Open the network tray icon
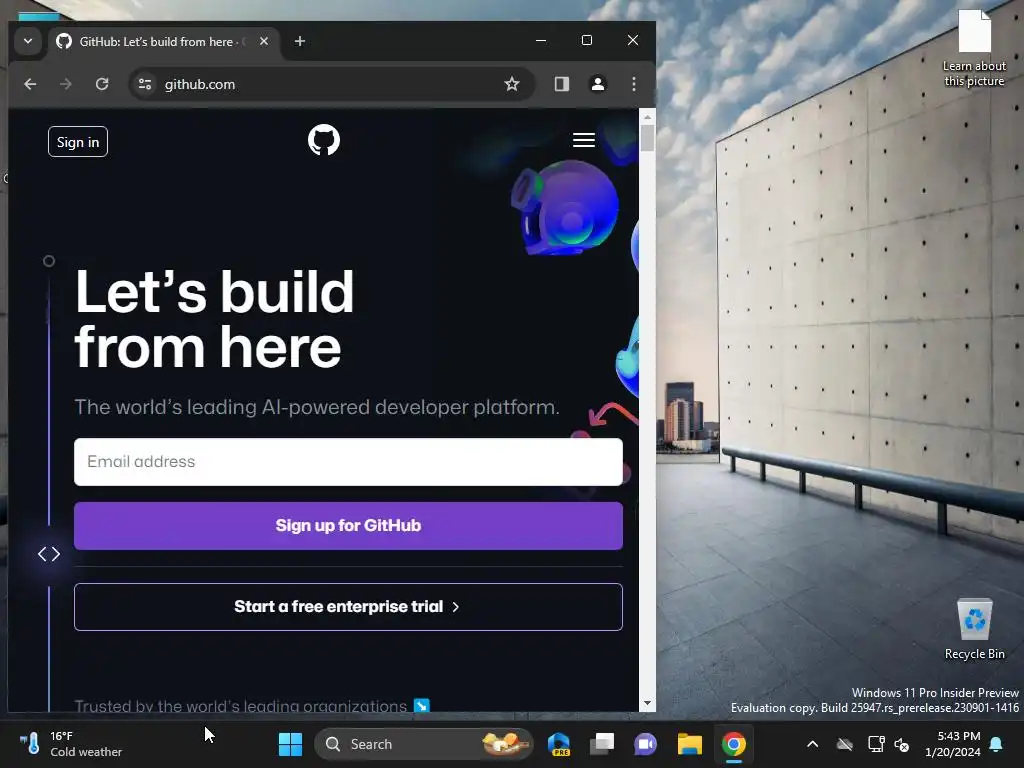 pyautogui.click(x=876, y=744)
